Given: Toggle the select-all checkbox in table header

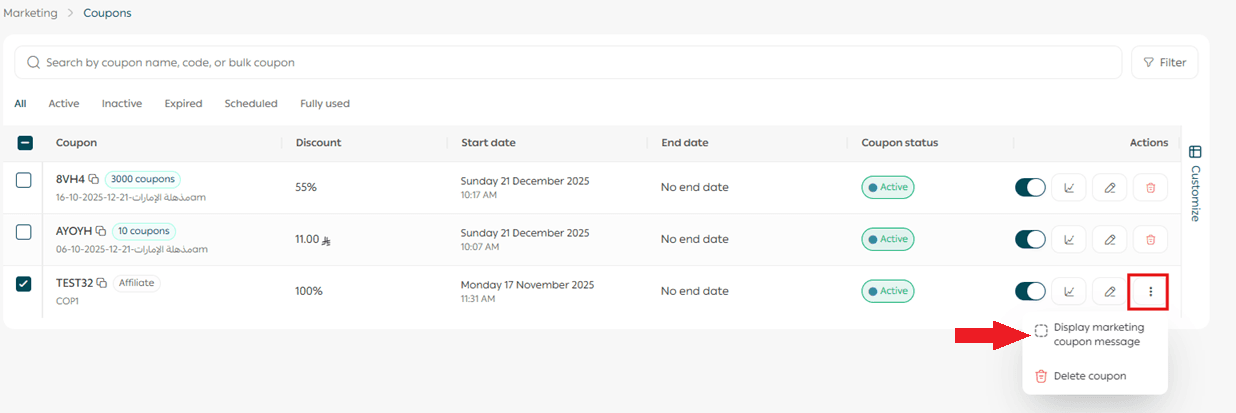Looking at the screenshot, I should tap(25, 143).
